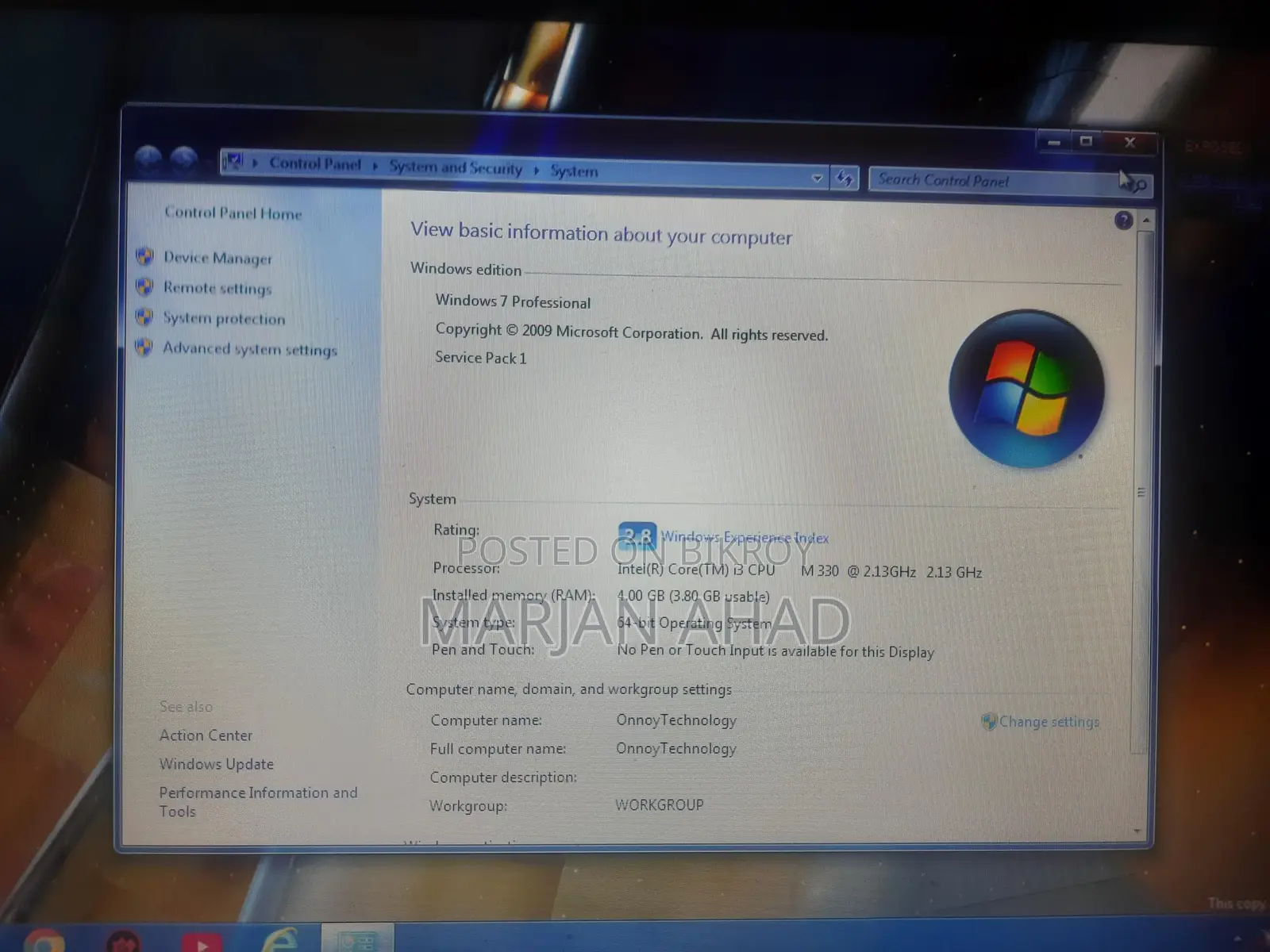The width and height of the screenshot is (1270, 952).
Task: Expand the arrow before Control Panel breadcrumb
Action: pos(255,163)
